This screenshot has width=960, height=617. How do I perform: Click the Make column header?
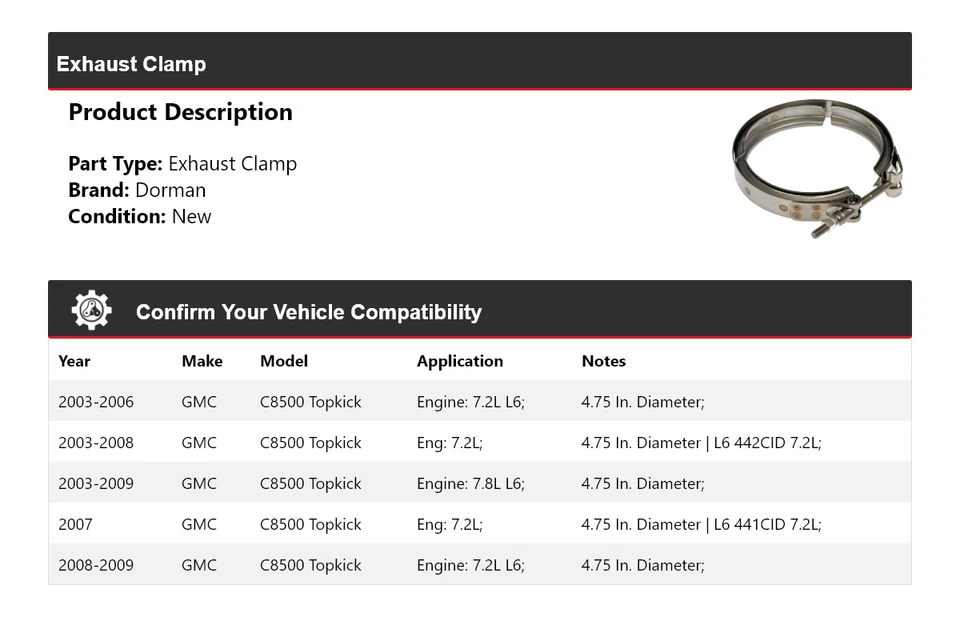[202, 361]
